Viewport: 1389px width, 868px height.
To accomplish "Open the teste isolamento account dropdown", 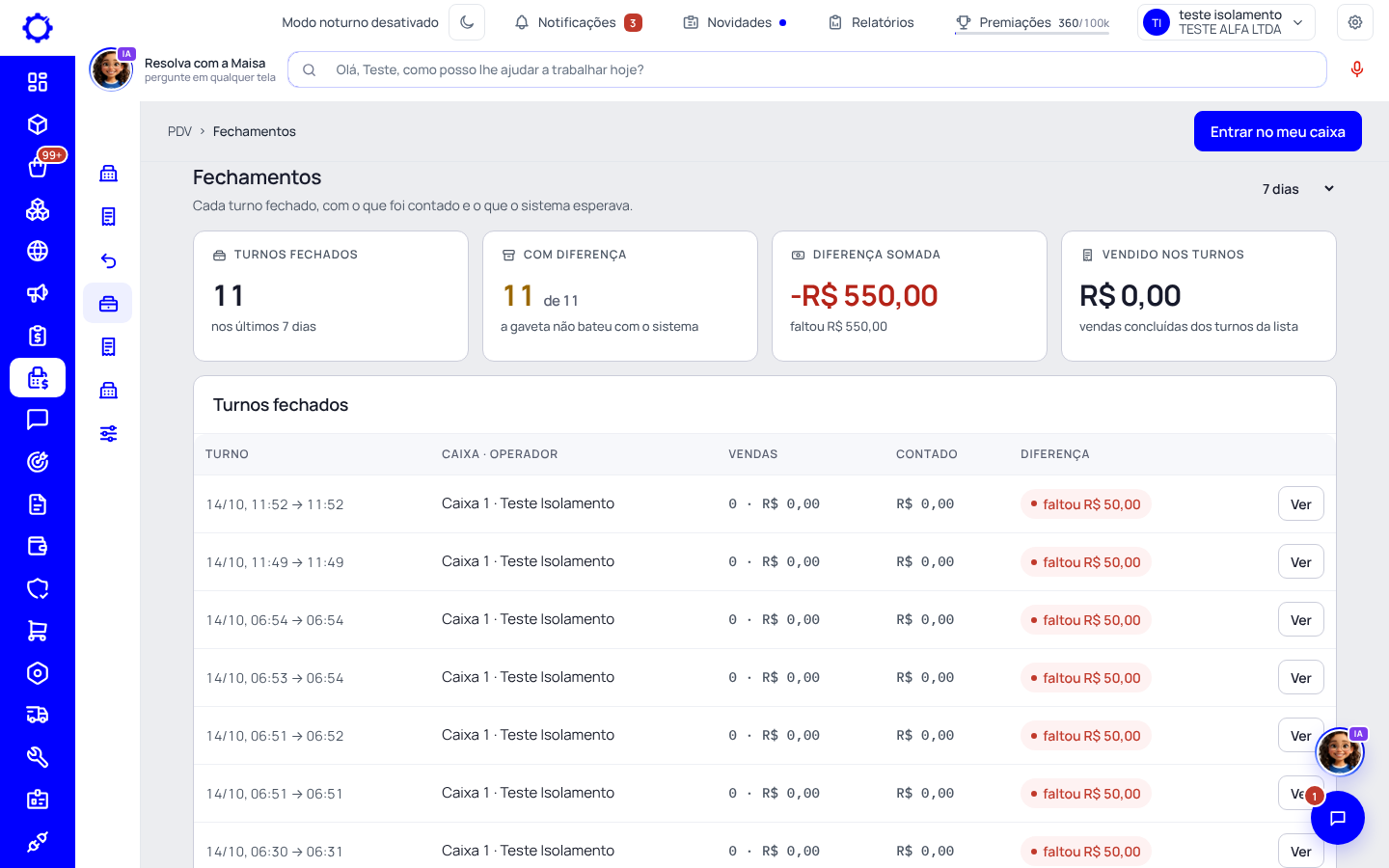I will (x=1227, y=22).
